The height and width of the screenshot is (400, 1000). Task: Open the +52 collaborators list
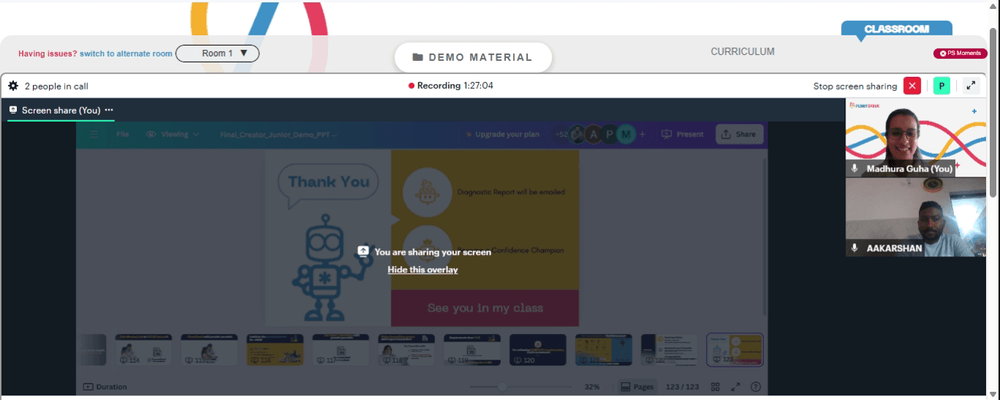(x=561, y=134)
